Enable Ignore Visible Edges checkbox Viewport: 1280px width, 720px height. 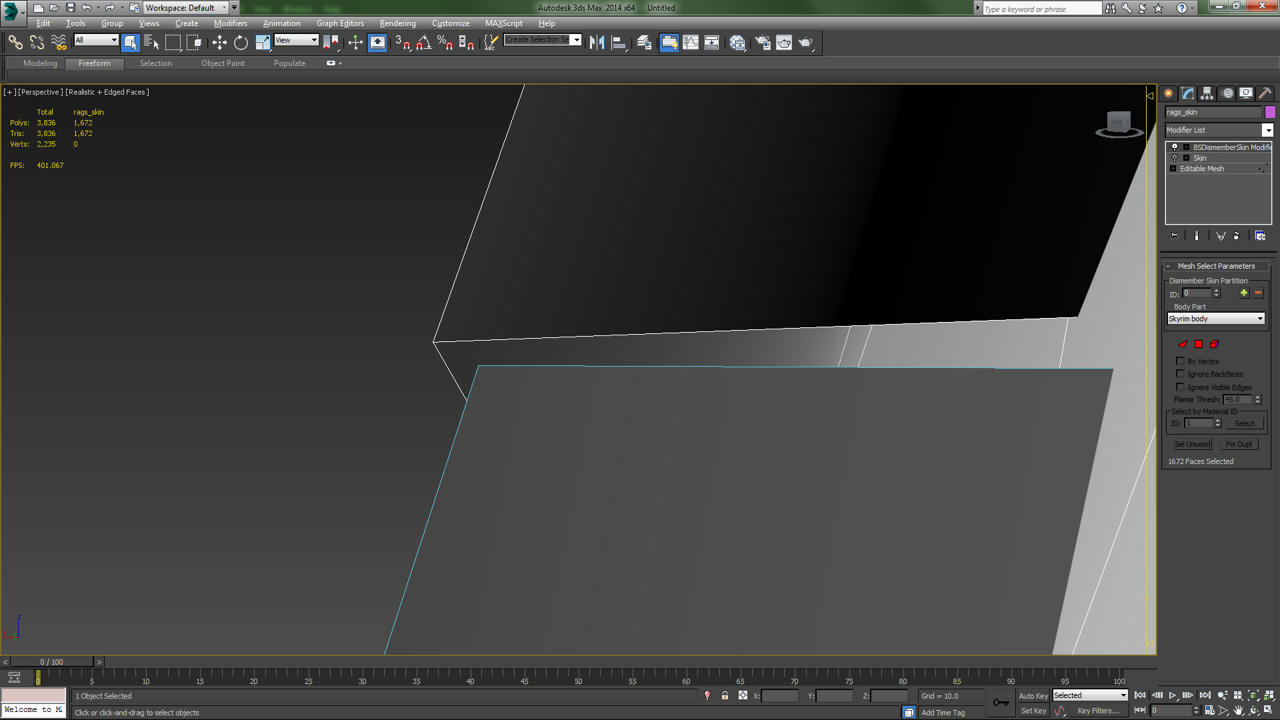click(1180, 387)
